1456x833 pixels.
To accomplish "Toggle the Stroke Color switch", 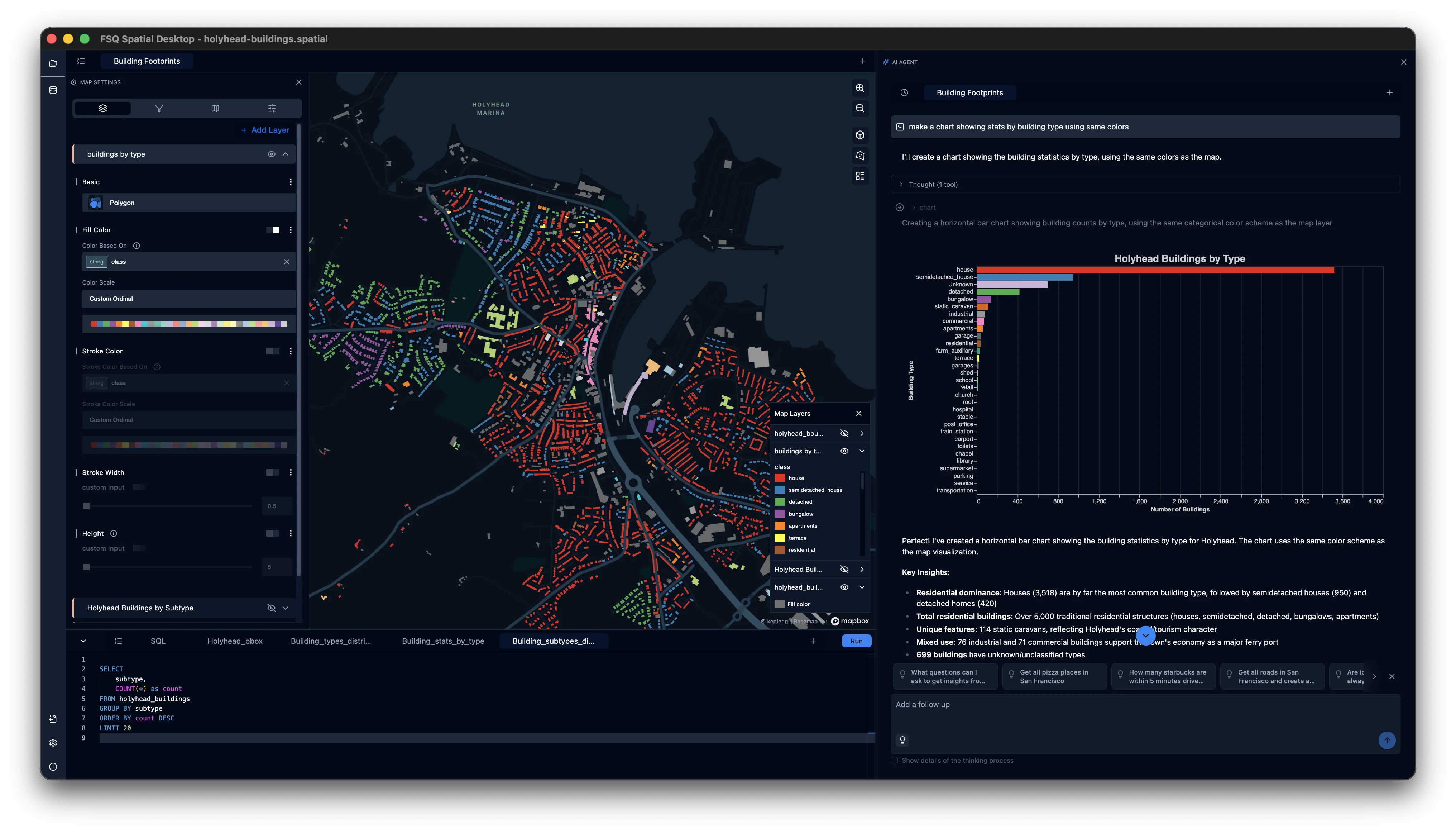I will click(273, 351).
